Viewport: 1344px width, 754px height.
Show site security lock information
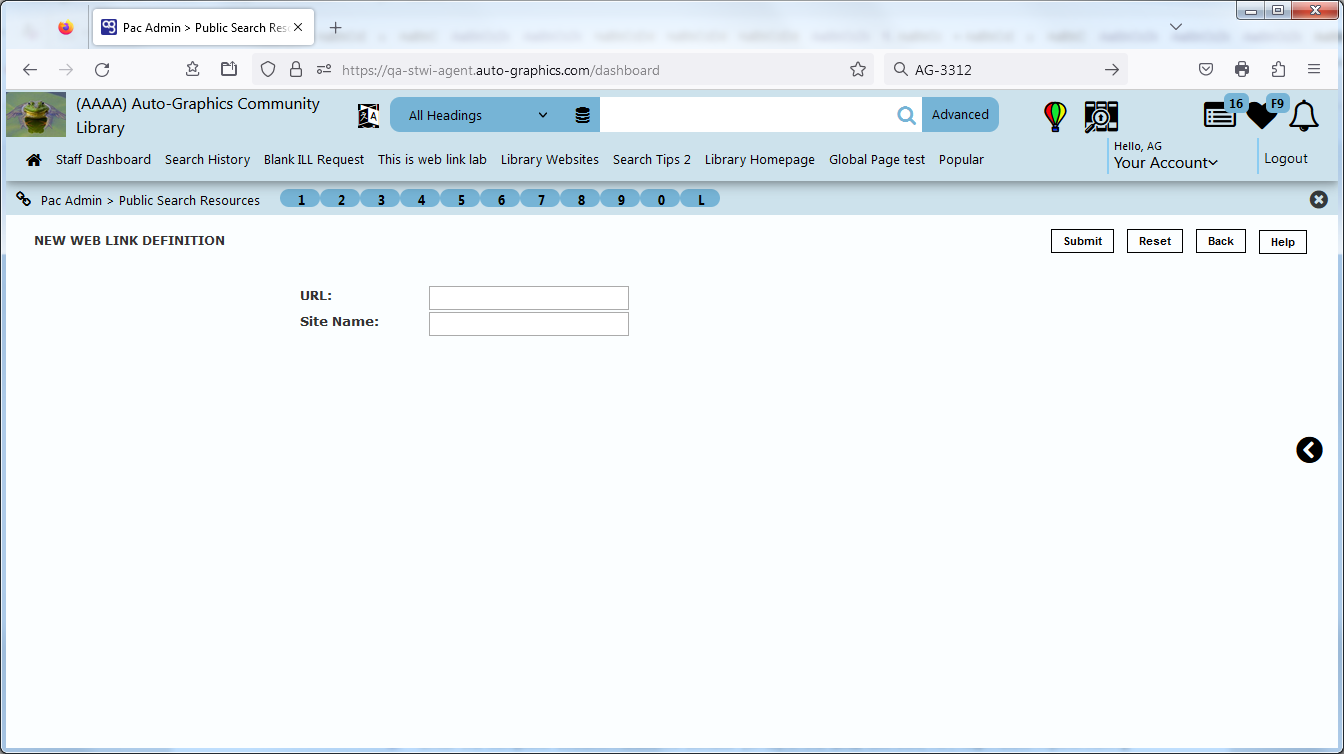pos(295,69)
